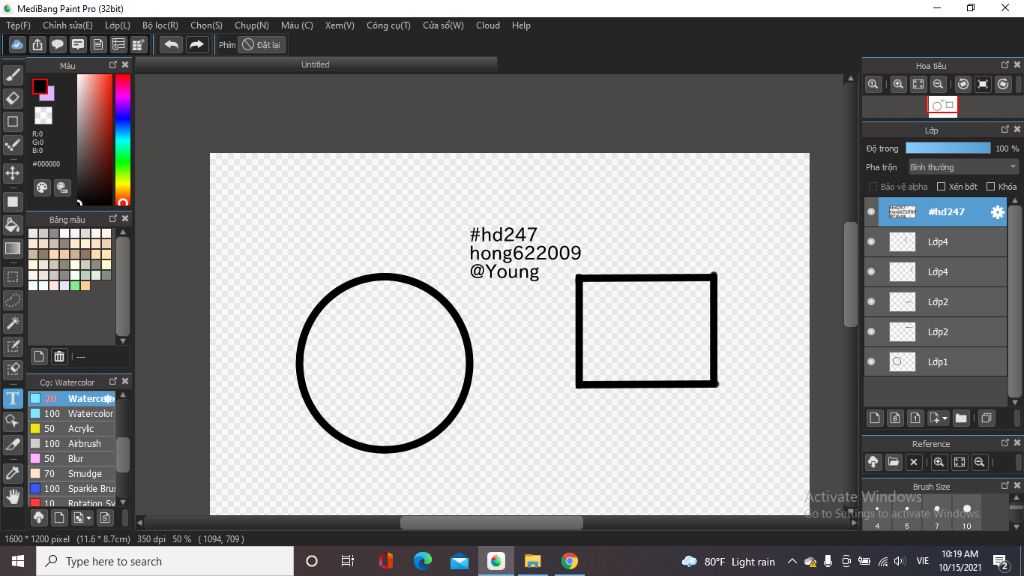Undock the Bảng màu palette panel
The image size is (1024, 576).
(x=113, y=219)
